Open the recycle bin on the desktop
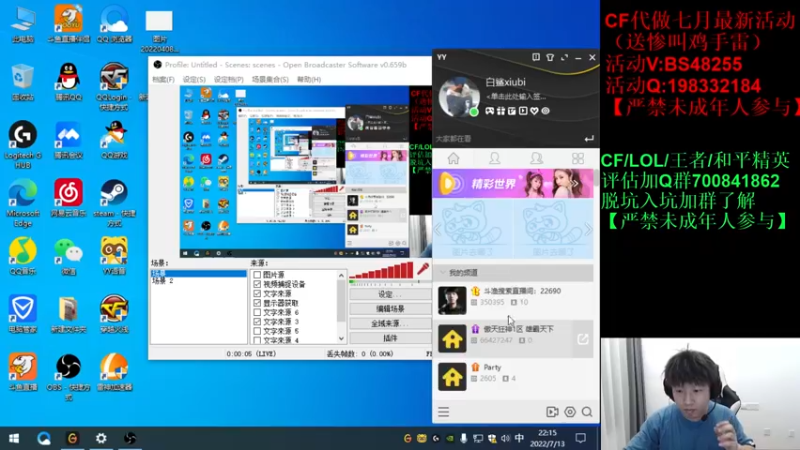Image resolution: width=800 pixels, height=450 pixels. tap(22, 80)
